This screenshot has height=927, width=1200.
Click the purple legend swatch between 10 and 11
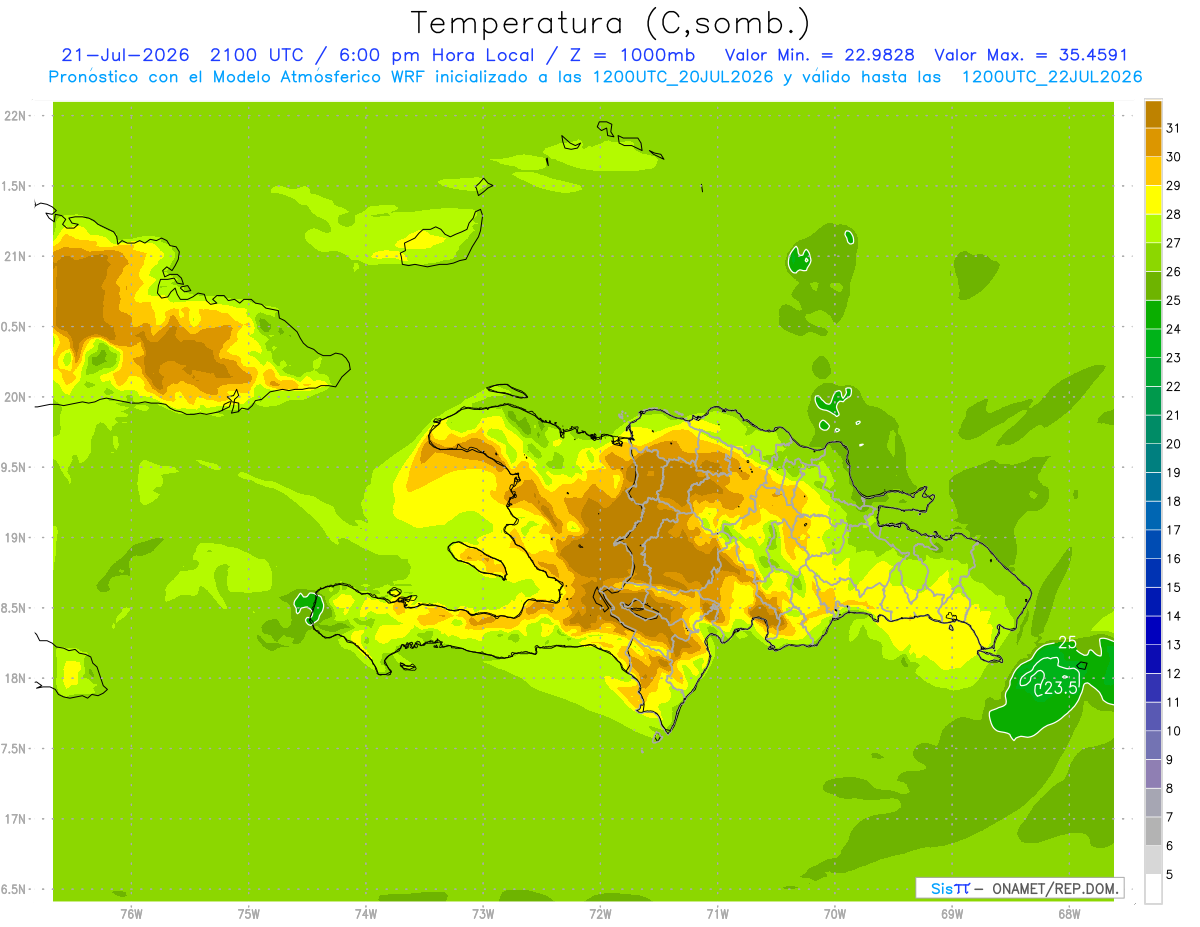pyautogui.click(x=1153, y=716)
